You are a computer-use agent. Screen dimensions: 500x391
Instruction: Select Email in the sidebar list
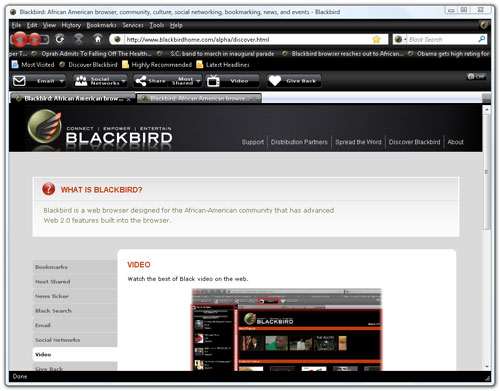point(75,325)
